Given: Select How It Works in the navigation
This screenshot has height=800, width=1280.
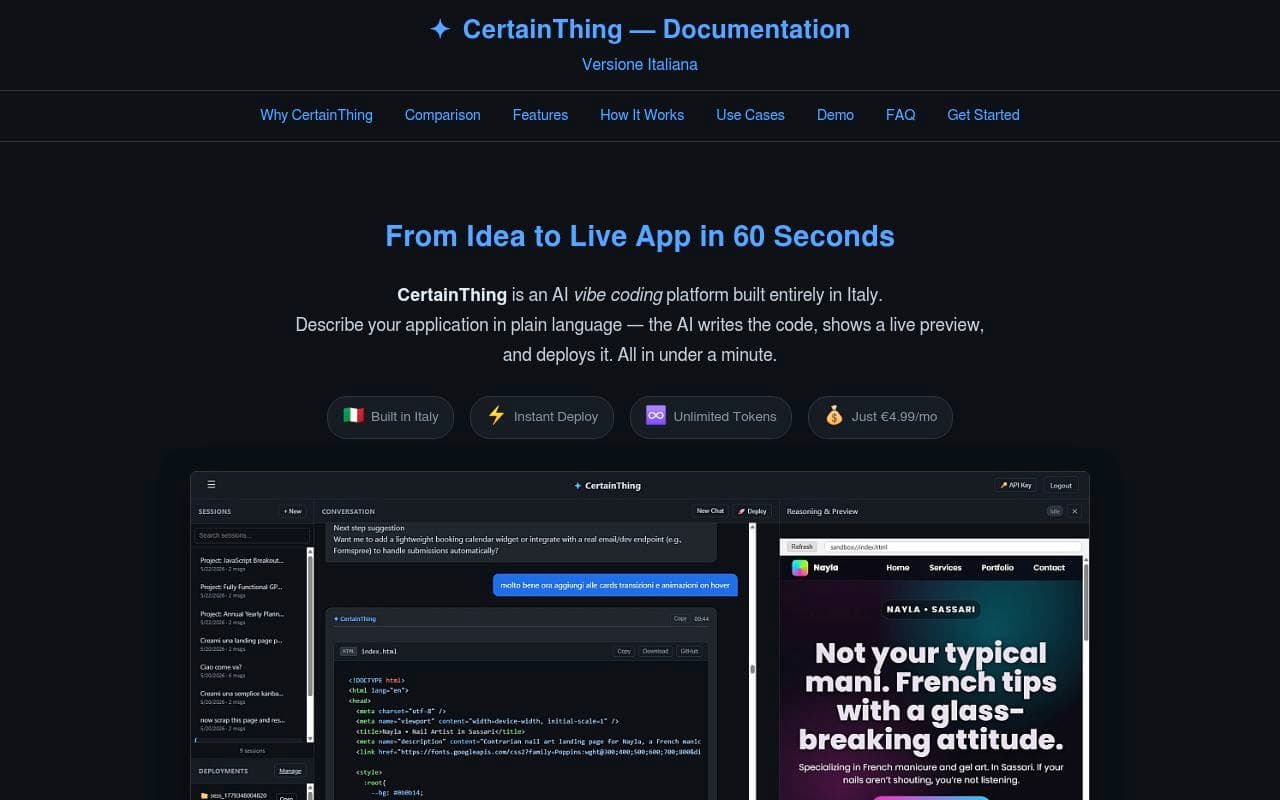Looking at the screenshot, I should click(642, 115).
